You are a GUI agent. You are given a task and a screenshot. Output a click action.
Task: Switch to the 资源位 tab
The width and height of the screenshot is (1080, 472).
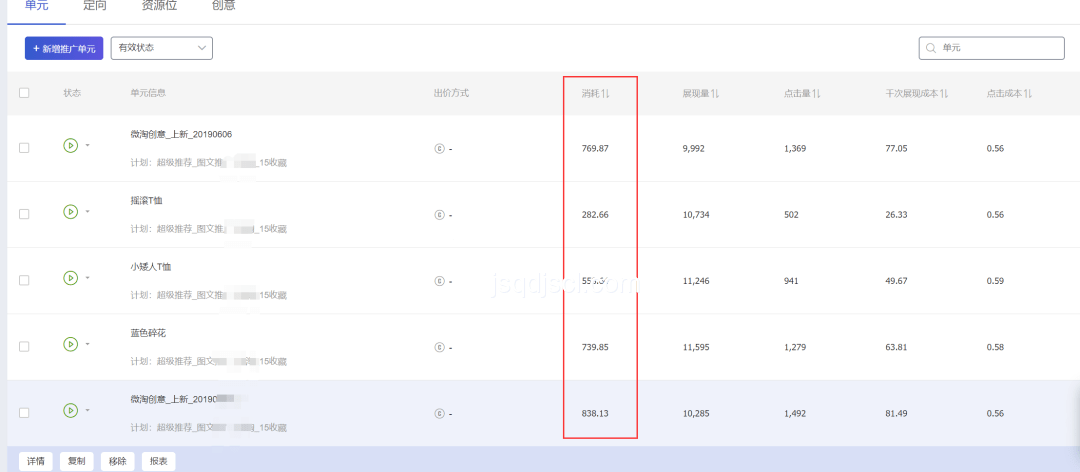(159, 6)
